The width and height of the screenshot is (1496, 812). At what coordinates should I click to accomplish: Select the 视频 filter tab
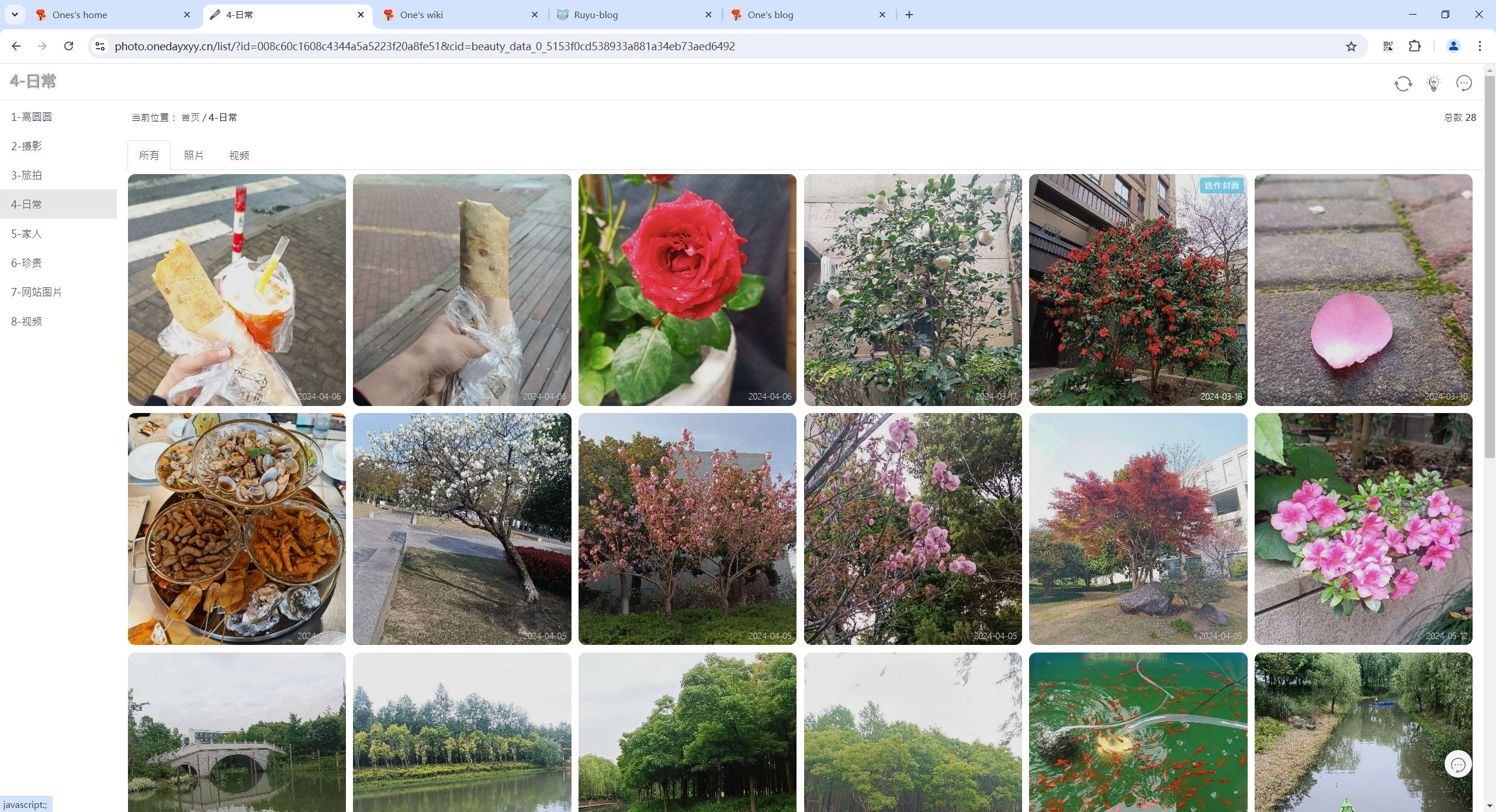pyautogui.click(x=239, y=155)
